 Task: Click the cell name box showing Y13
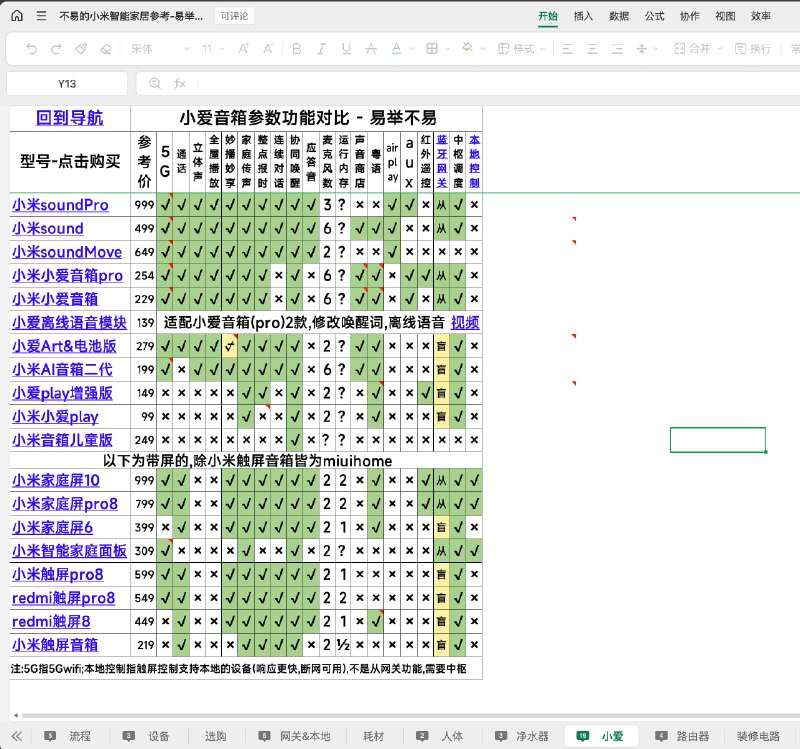67,84
